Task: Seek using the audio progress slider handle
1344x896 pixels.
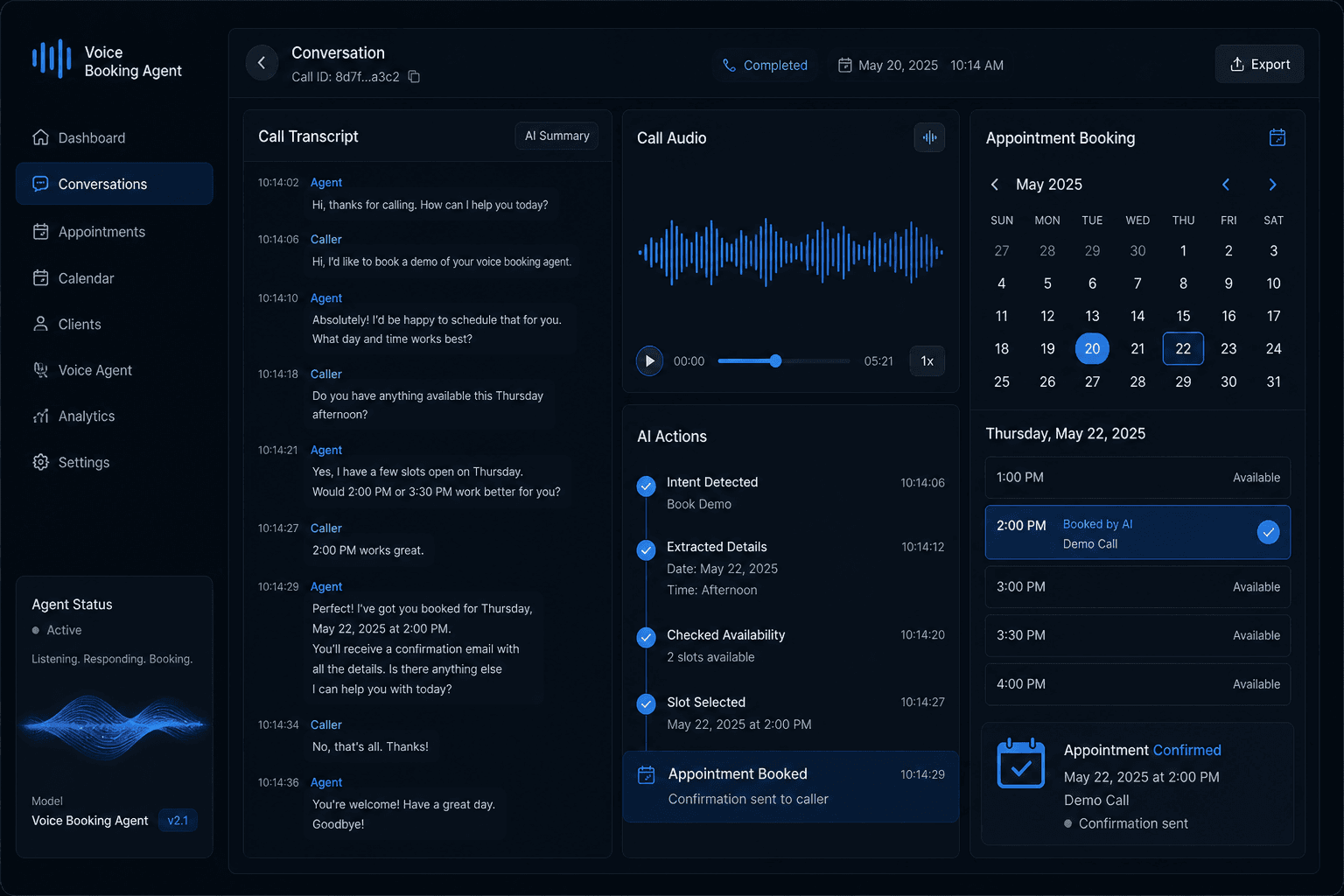Action: click(x=775, y=360)
